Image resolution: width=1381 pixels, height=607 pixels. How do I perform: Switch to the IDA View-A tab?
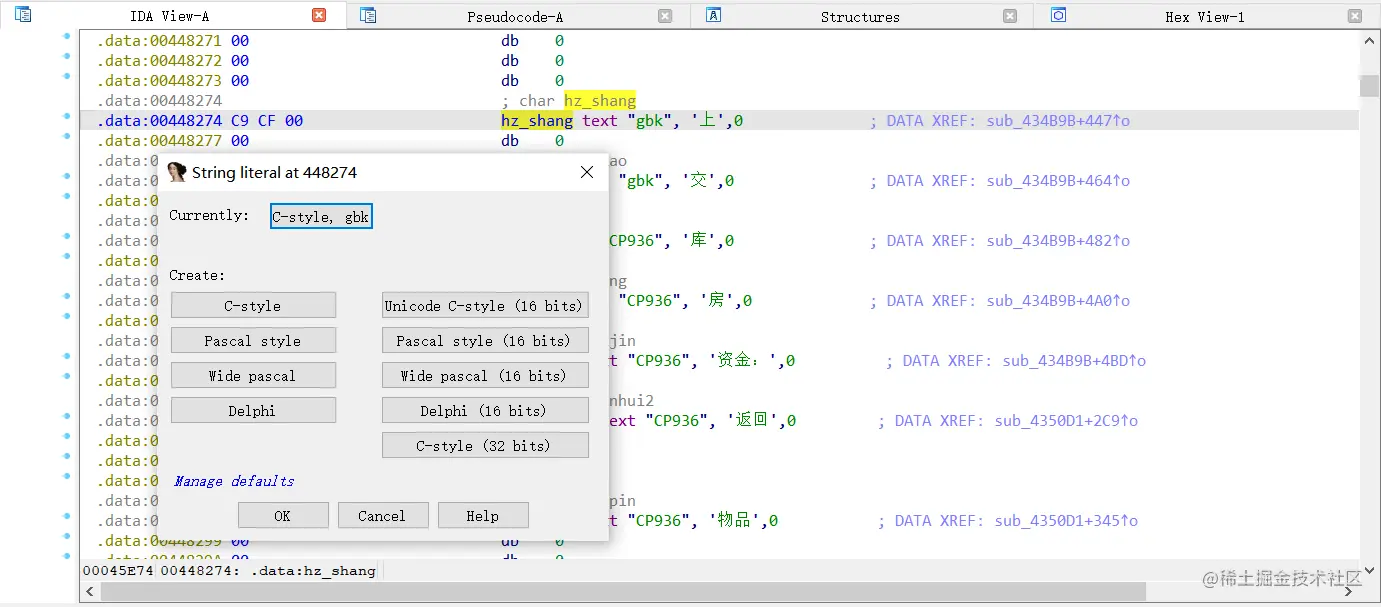point(170,16)
